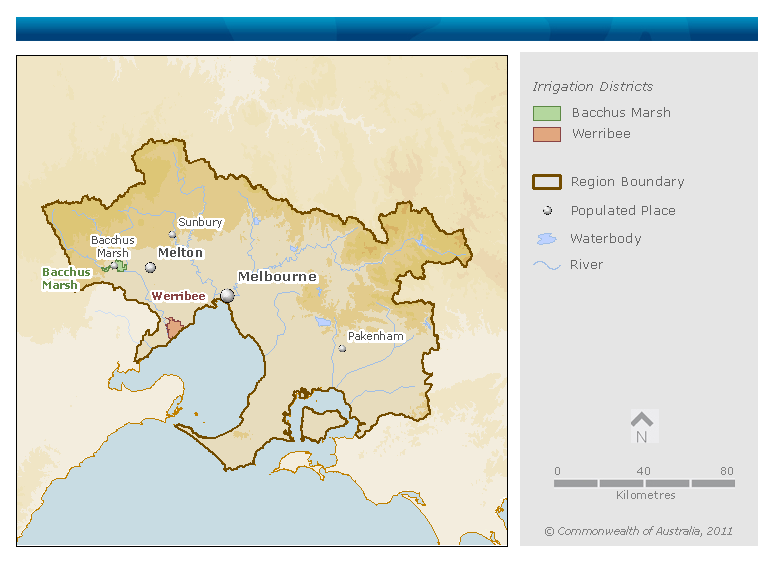Image resolution: width=758 pixels, height=570 pixels.
Task: Click the Region Boundary legend box
Action: click(x=547, y=182)
